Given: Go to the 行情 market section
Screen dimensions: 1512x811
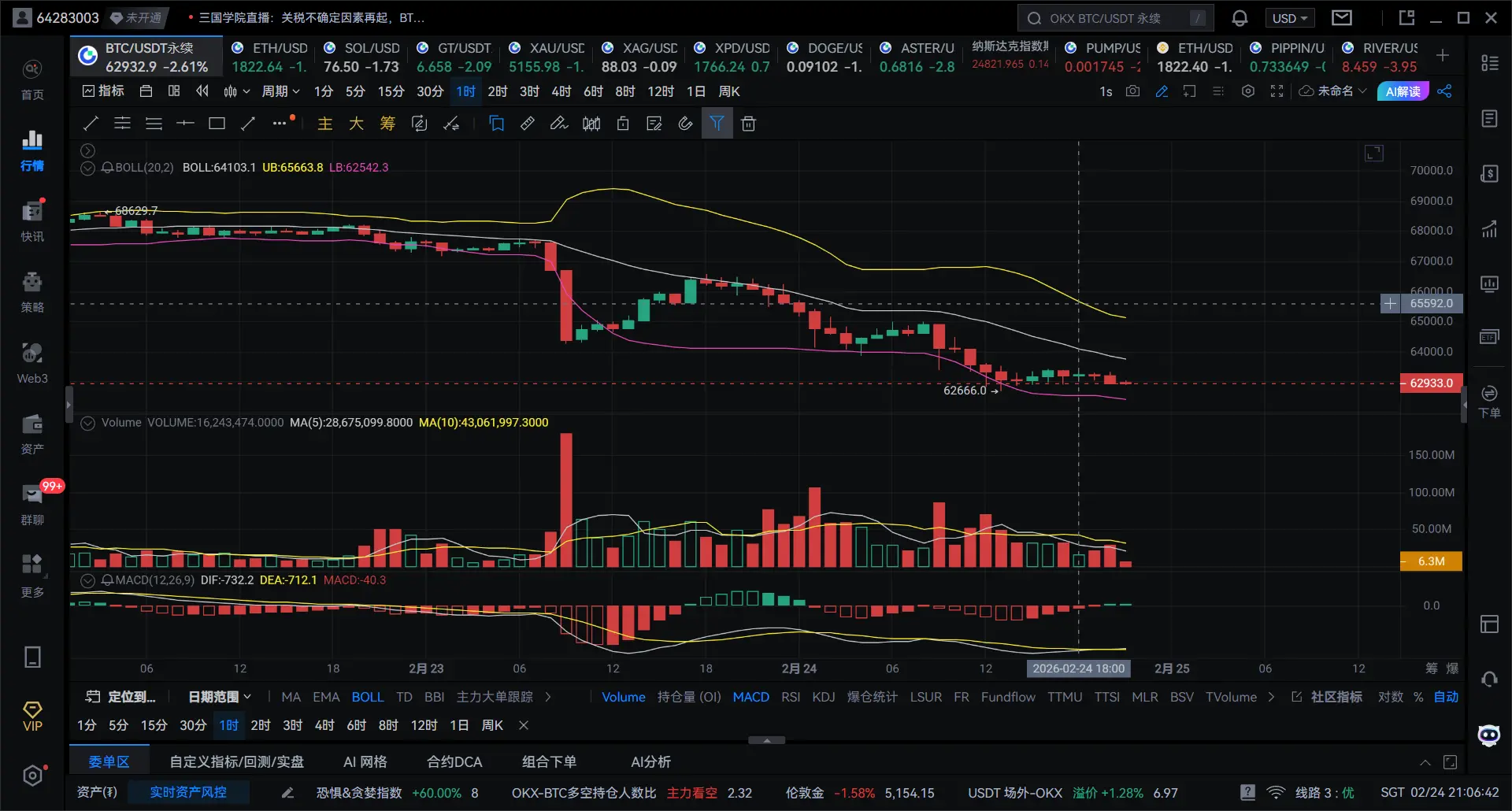Looking at the screenshot, I should [32, 150].
